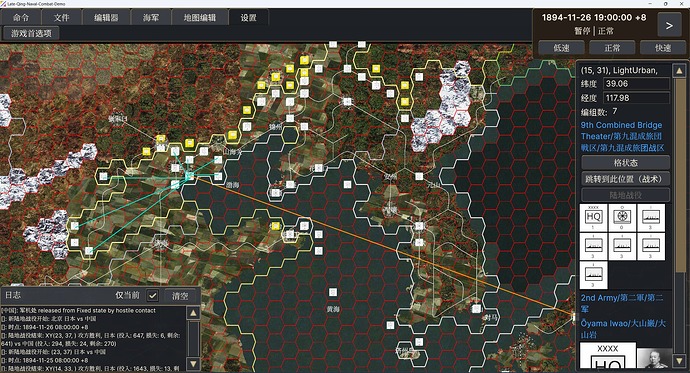Set game speed to 低速
The width and height of the screenshot is (690, 373).
coord(562,48)
